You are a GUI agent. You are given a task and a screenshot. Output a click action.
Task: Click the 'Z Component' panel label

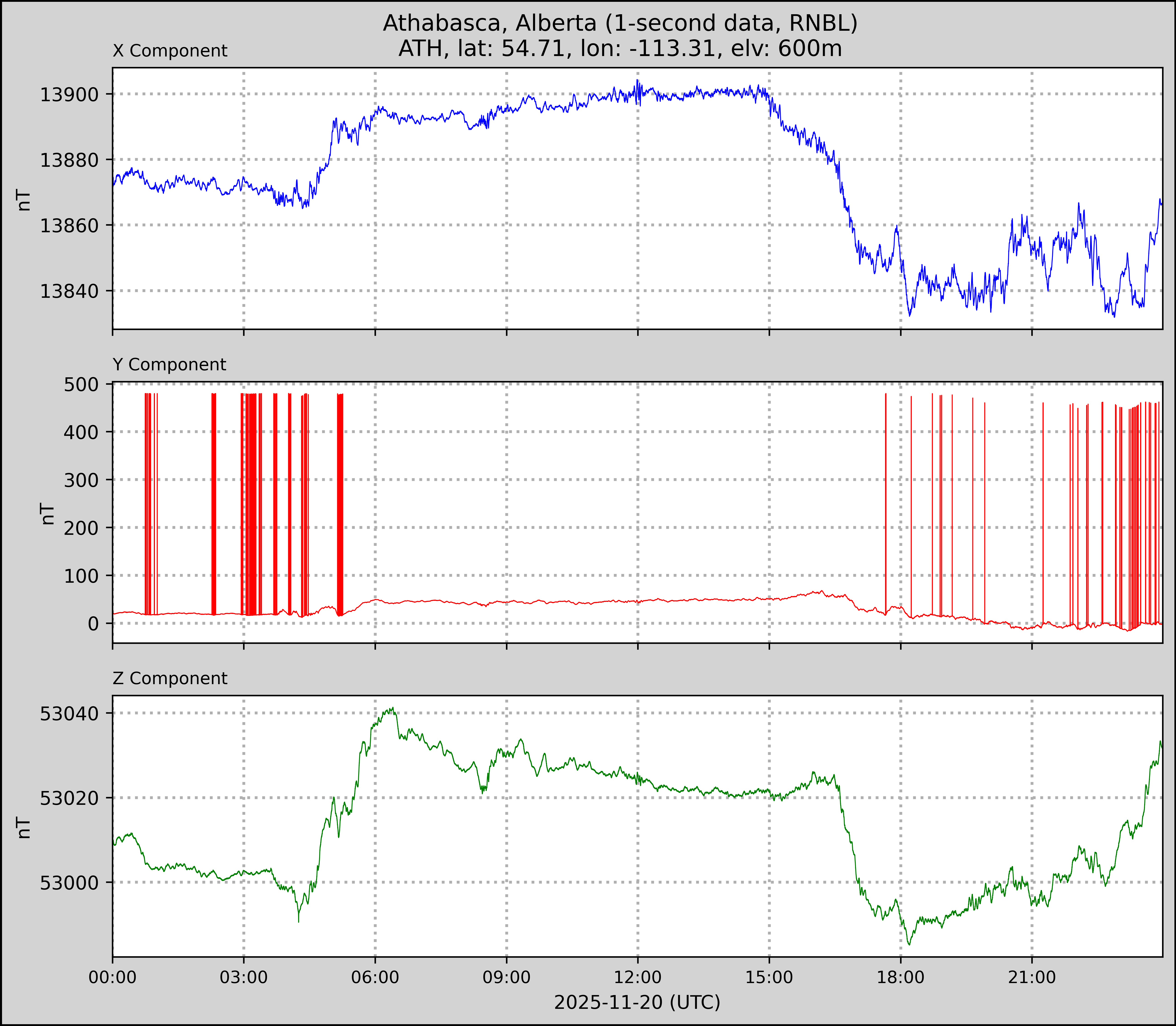(170, 679)
